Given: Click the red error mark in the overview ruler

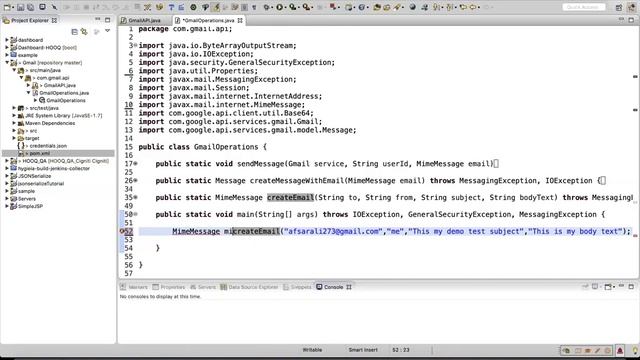Looking at the screenshot, I should (x=635, y=235).
